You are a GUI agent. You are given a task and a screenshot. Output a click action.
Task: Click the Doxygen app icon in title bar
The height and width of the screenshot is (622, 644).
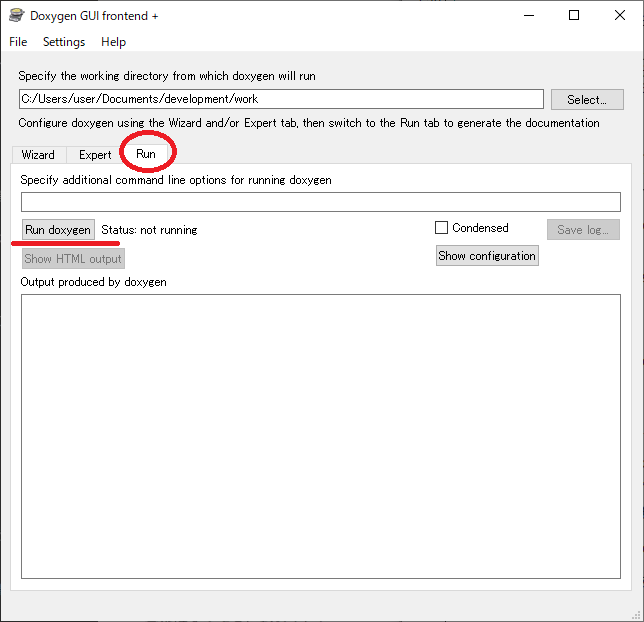[16, 16]
